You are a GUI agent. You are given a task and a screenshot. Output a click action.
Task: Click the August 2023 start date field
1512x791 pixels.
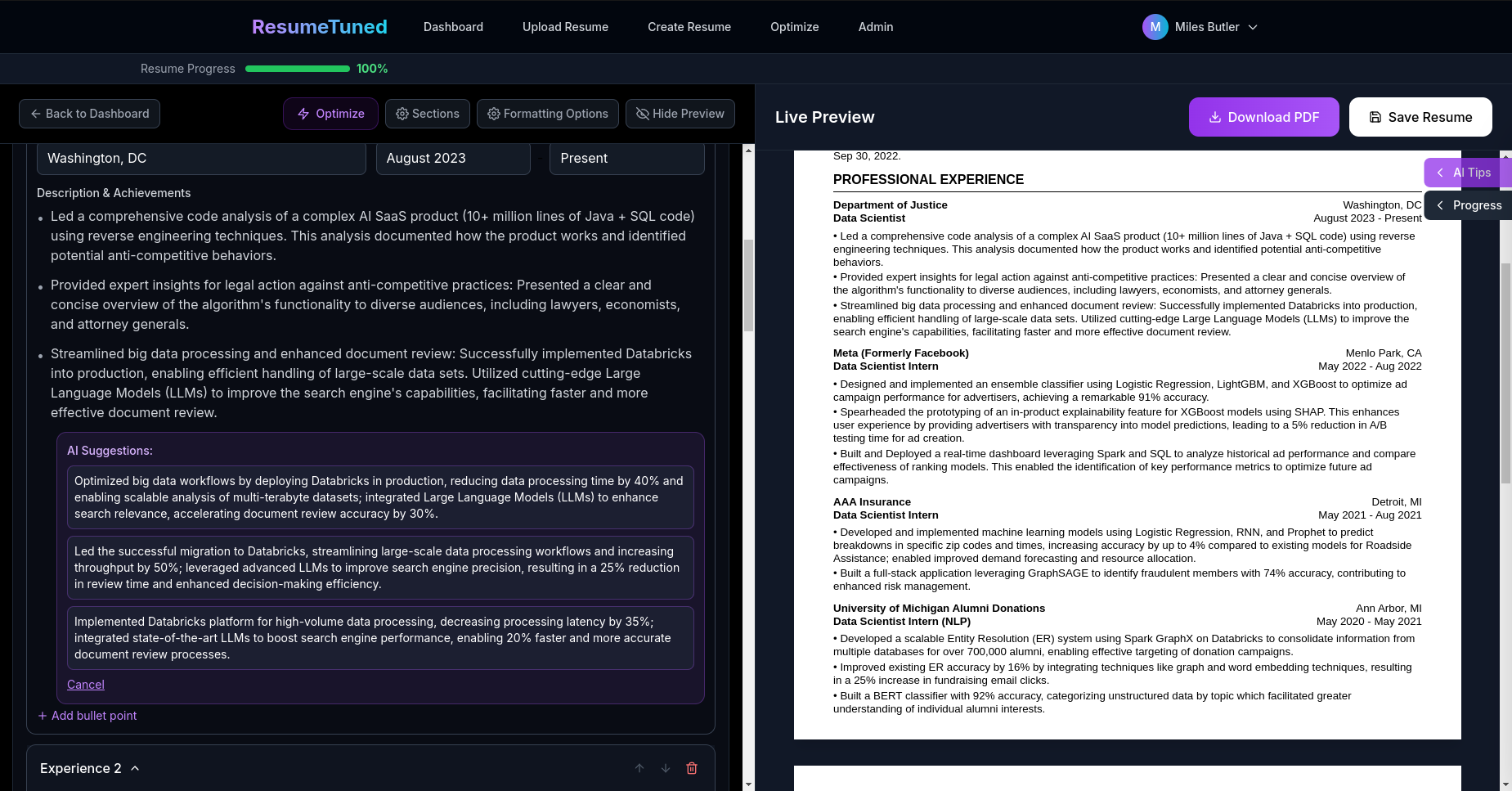pos(453,158)
